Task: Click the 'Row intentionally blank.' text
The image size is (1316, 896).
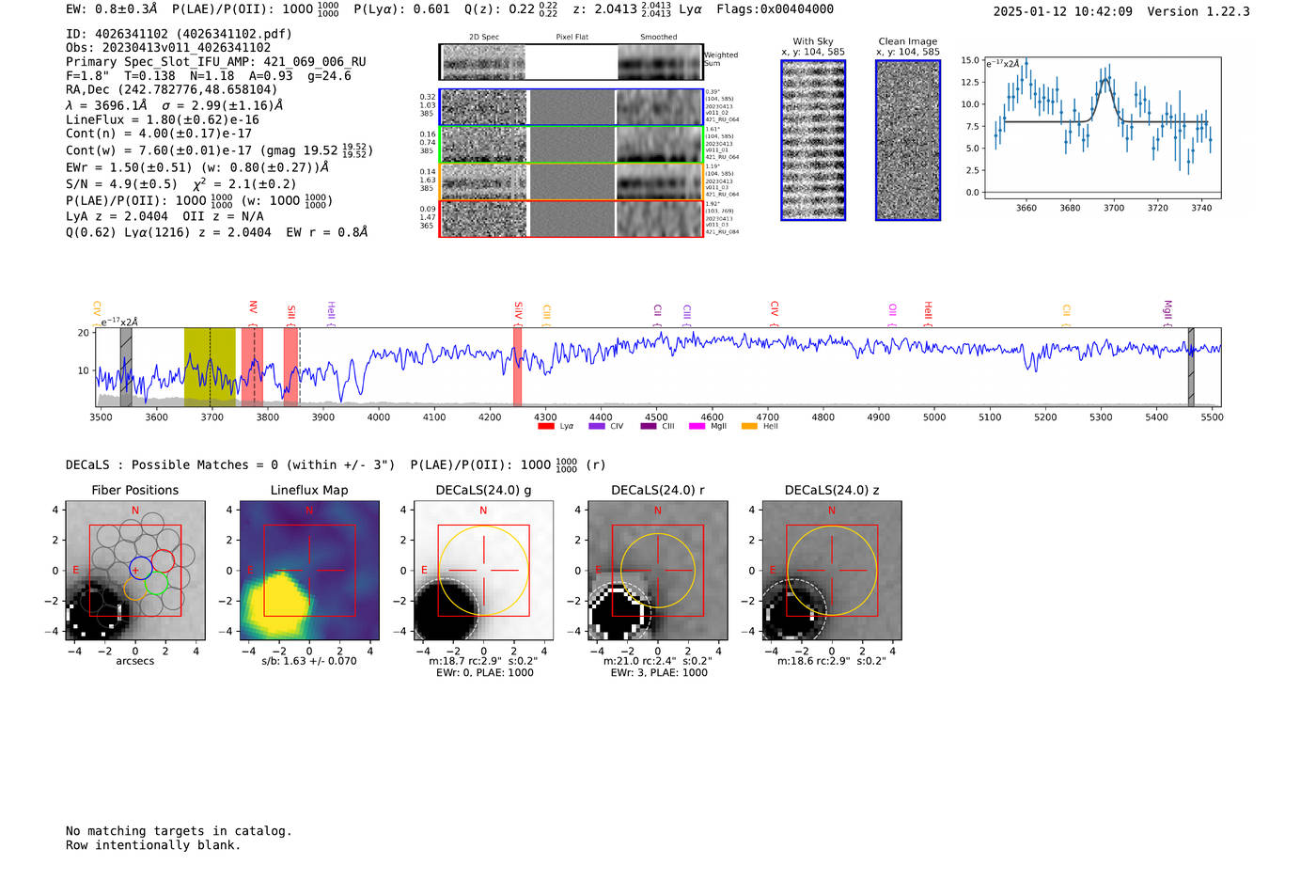Action: [153, 845]
